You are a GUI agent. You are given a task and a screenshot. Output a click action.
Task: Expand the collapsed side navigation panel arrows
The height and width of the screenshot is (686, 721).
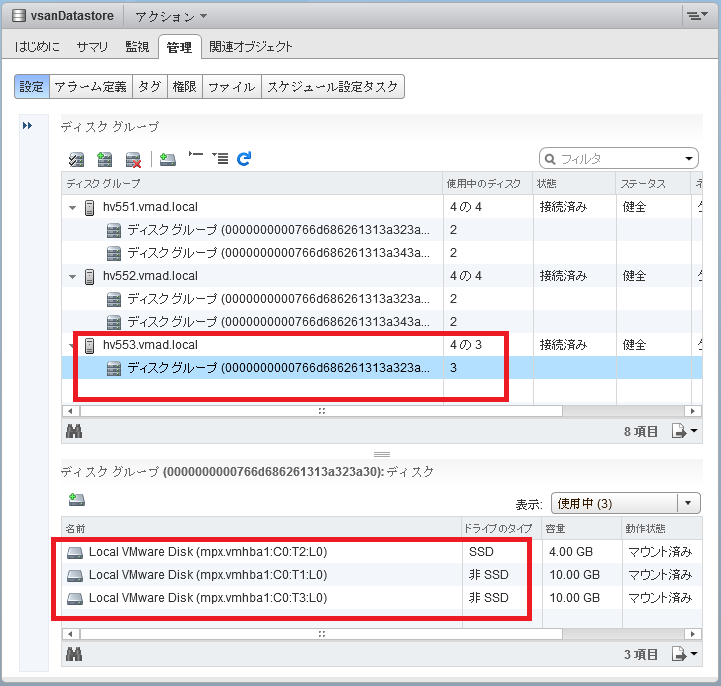coord(28,126)
